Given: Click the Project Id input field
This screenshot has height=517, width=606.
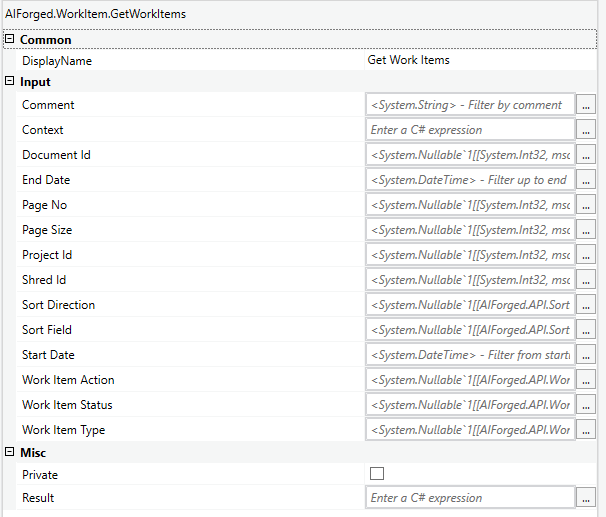Looking at the screenshot, I should pos(470,255).
